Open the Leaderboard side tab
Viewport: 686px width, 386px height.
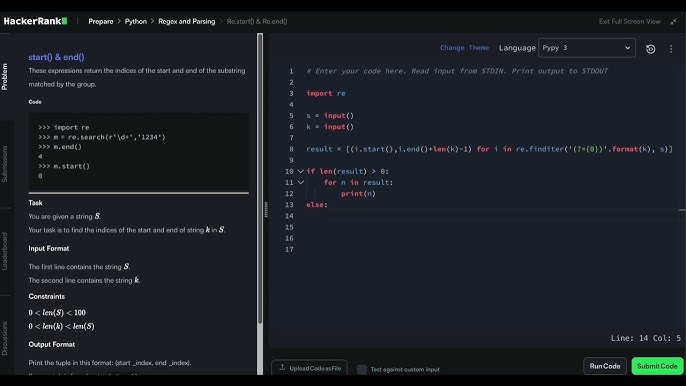click(5, 251)
